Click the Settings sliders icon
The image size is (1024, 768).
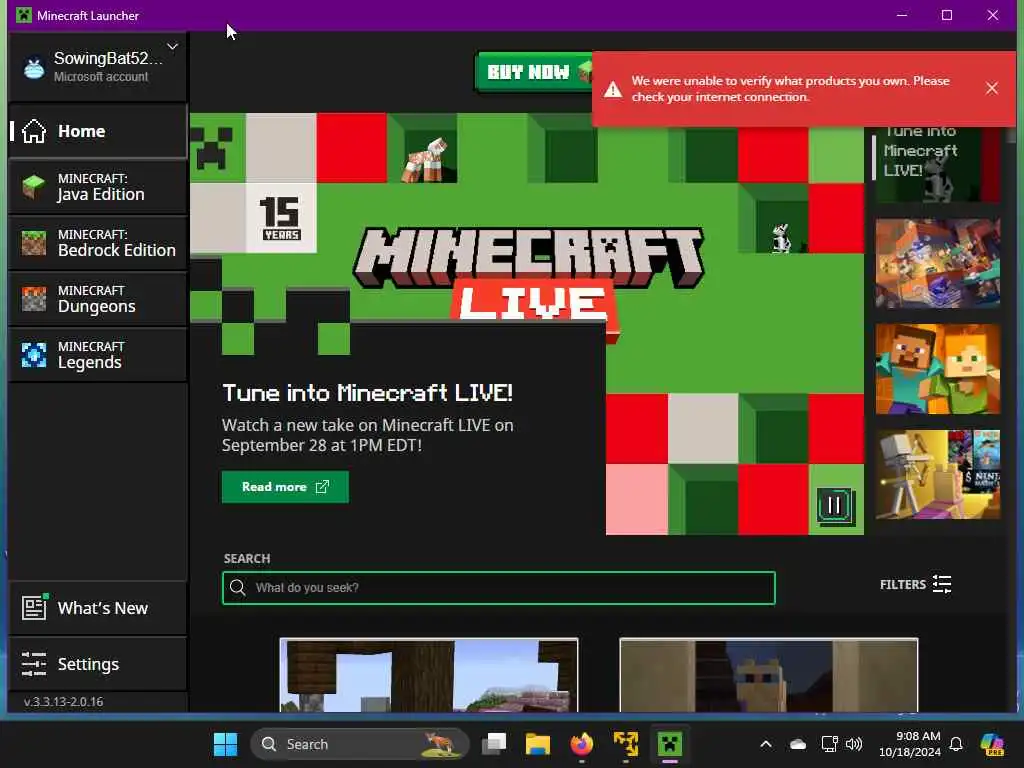34,664
